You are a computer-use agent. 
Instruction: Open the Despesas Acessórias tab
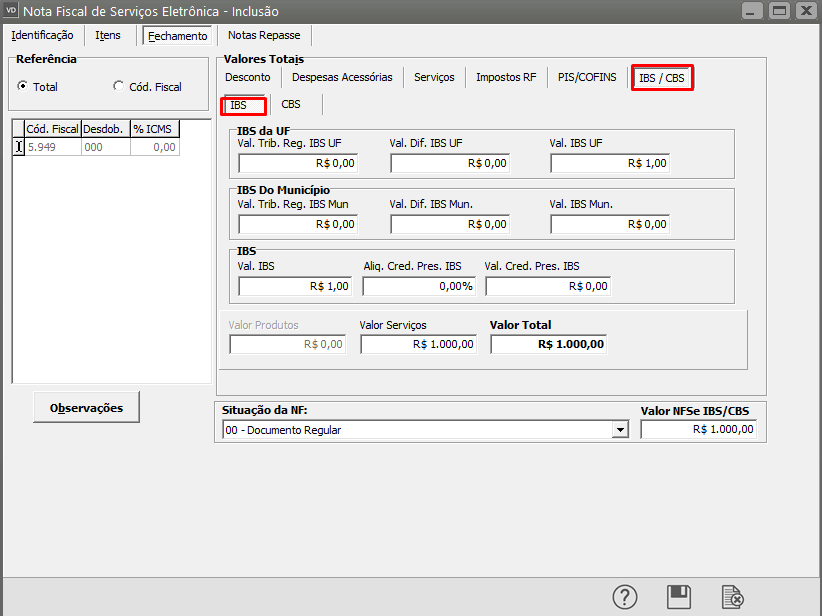click(342, 77)
